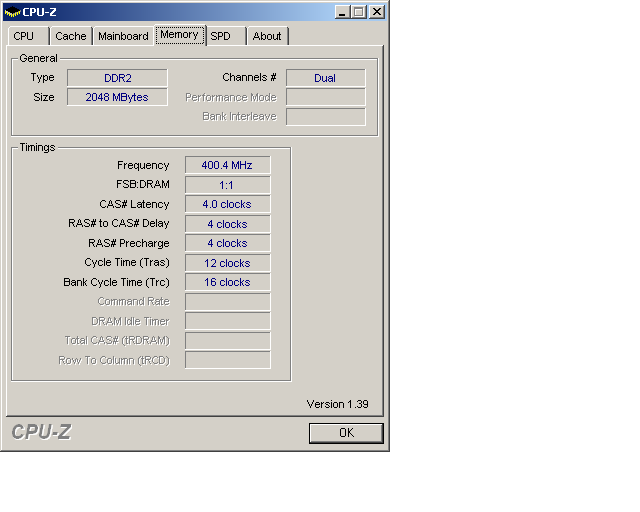This screenshot has height=512, width=640.
Task: Click the CPU-Z title bar icon
Action: coord(12,12)
